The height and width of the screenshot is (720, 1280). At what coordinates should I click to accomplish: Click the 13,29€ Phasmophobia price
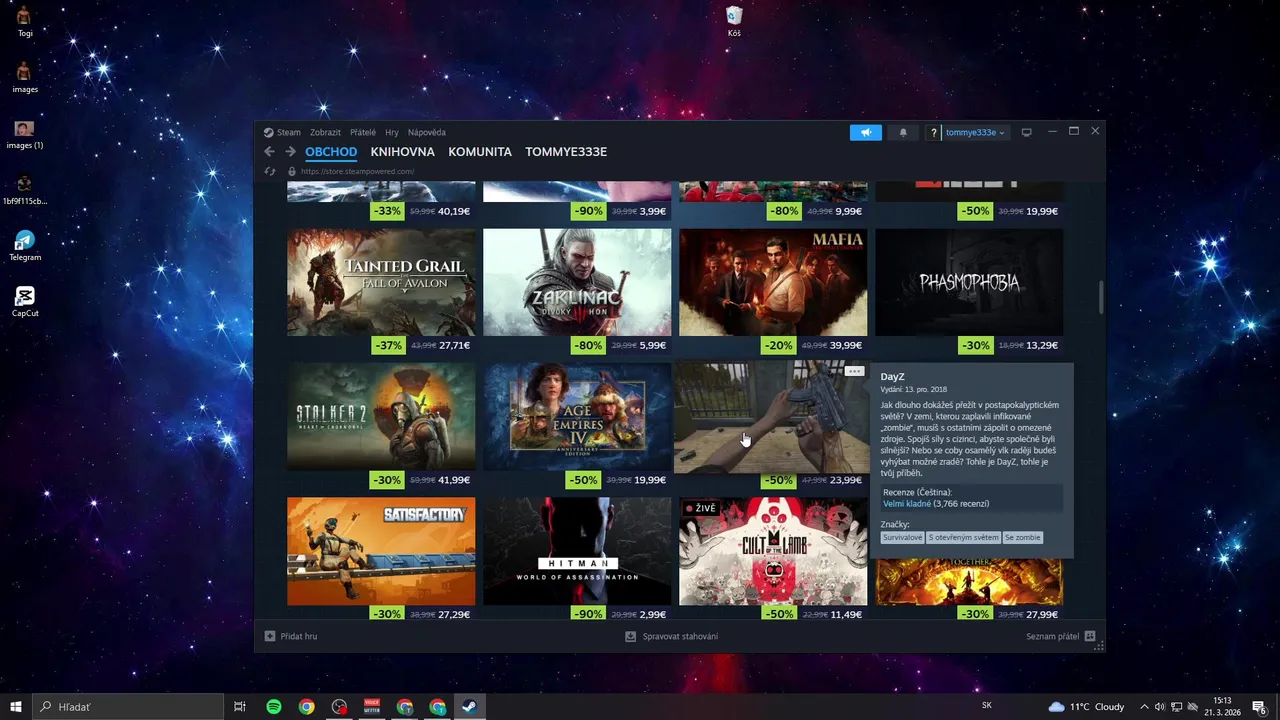[x=1042, y=345]
